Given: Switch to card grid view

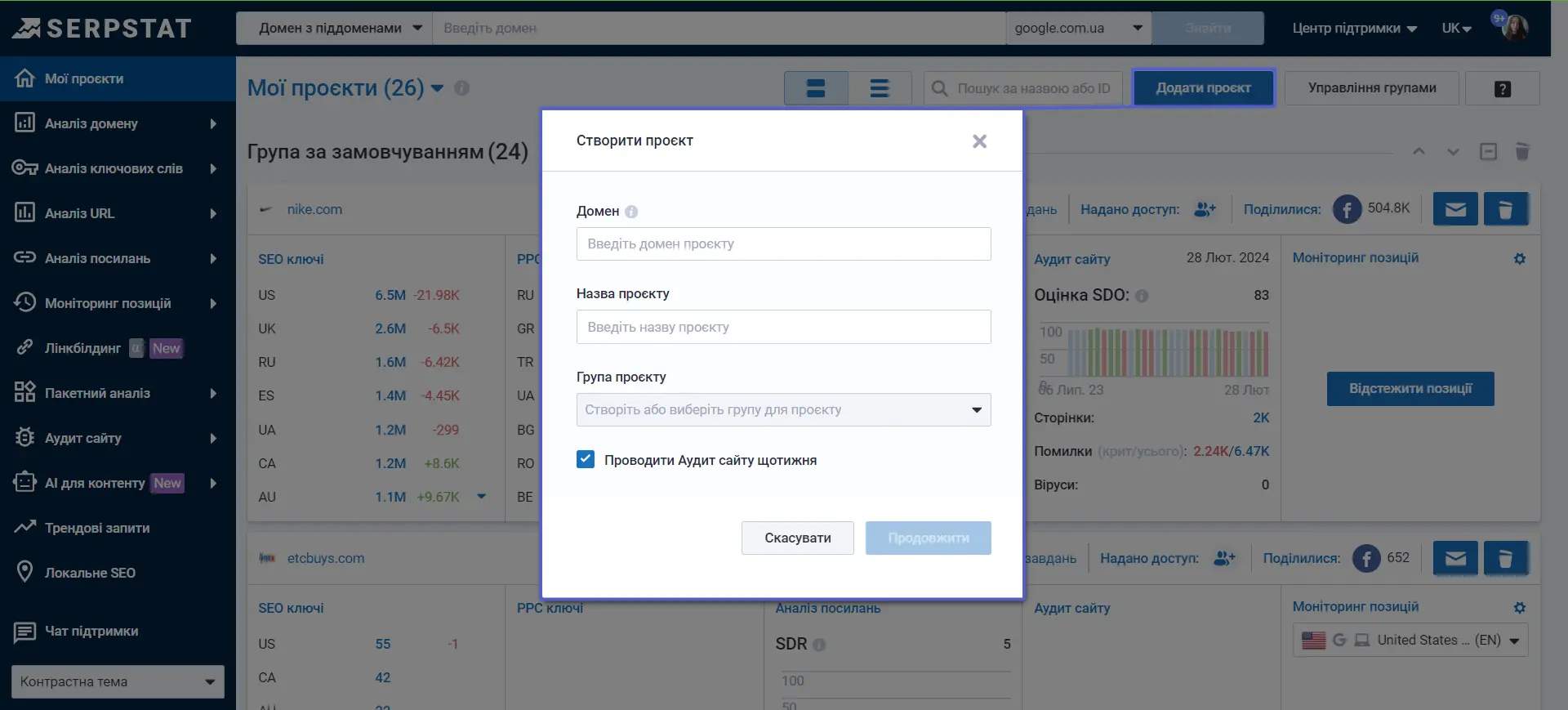Looking at the screenshot, I should 816,88.
